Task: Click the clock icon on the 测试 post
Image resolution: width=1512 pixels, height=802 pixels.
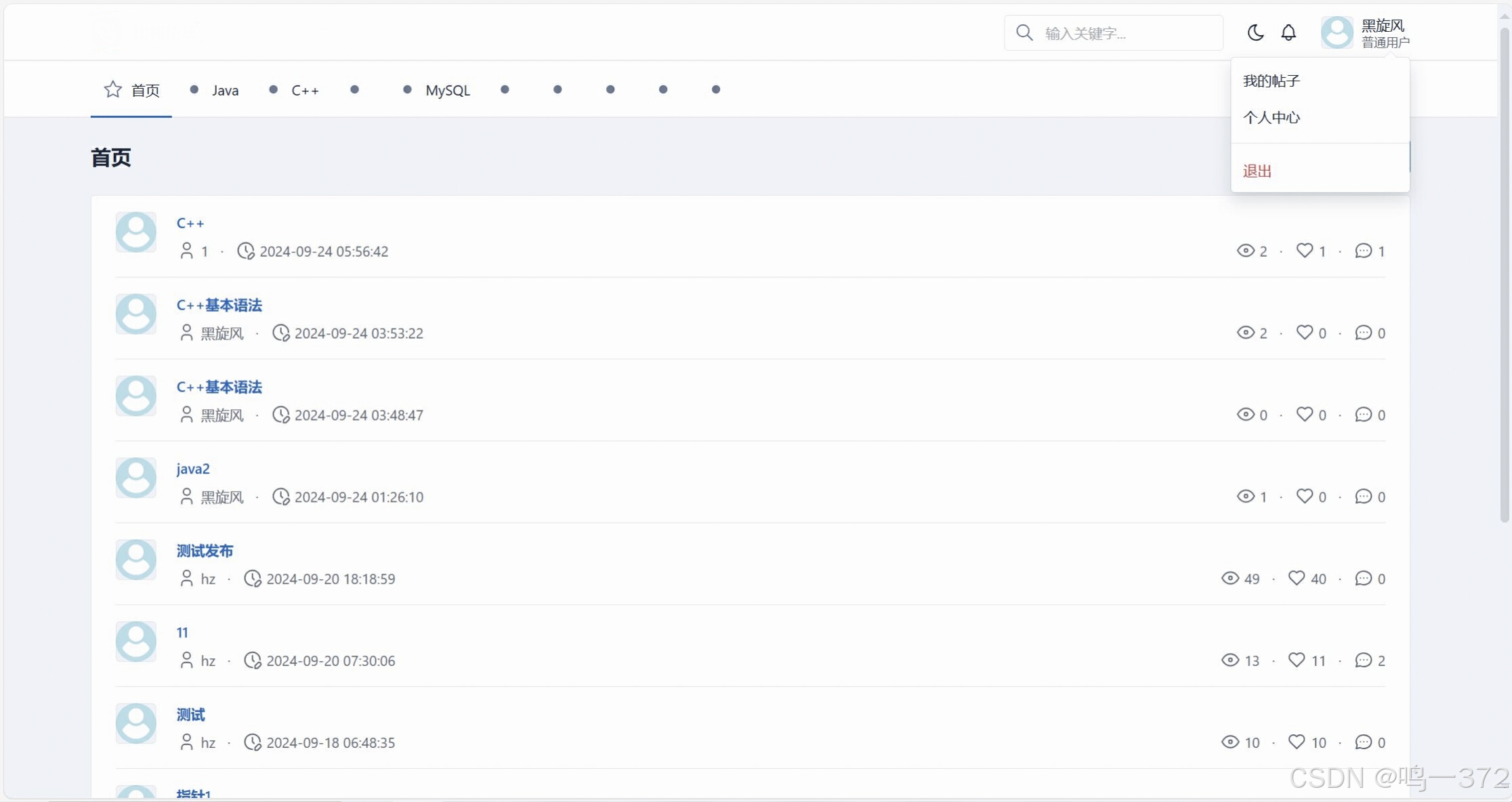Action: [252, 742]
